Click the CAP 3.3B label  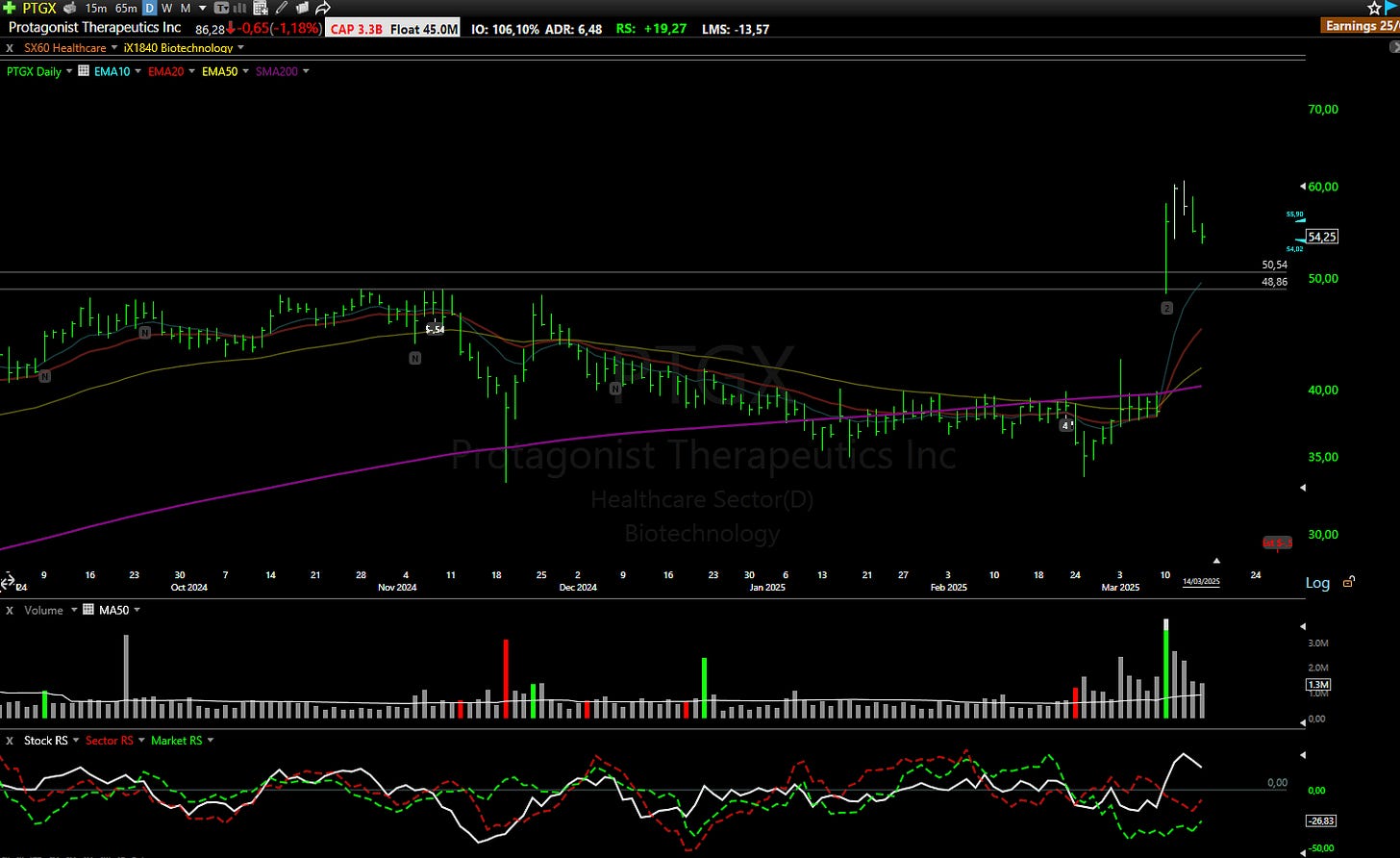(x=356, y=29)
